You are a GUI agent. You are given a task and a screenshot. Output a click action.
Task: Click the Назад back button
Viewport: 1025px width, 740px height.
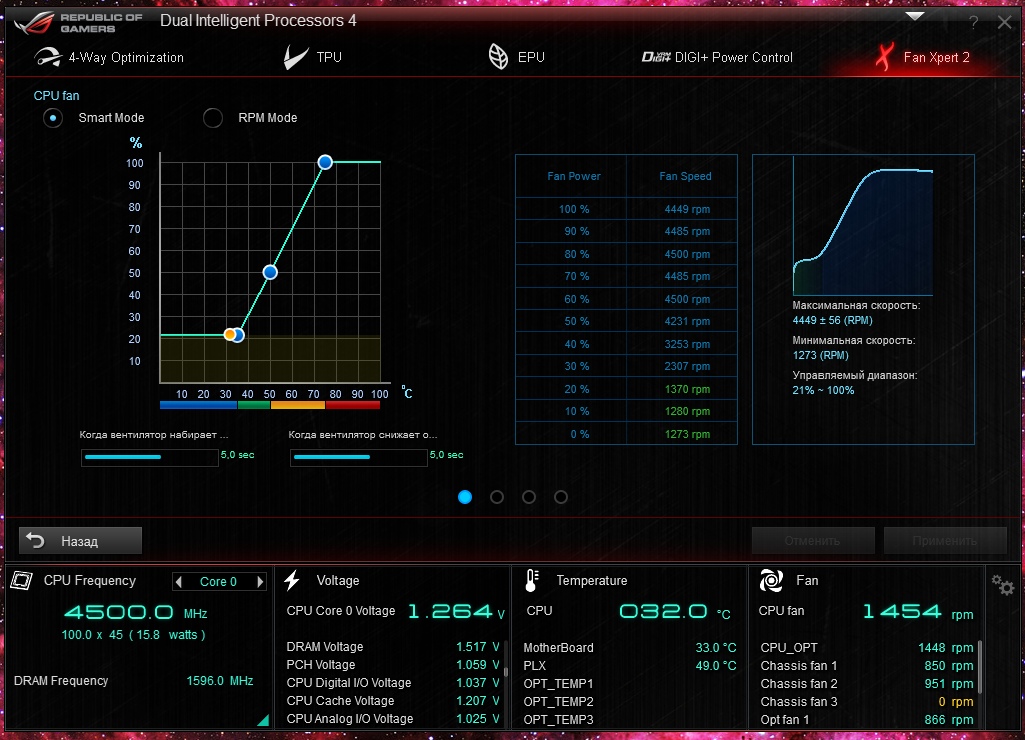[x=80, y=541]
